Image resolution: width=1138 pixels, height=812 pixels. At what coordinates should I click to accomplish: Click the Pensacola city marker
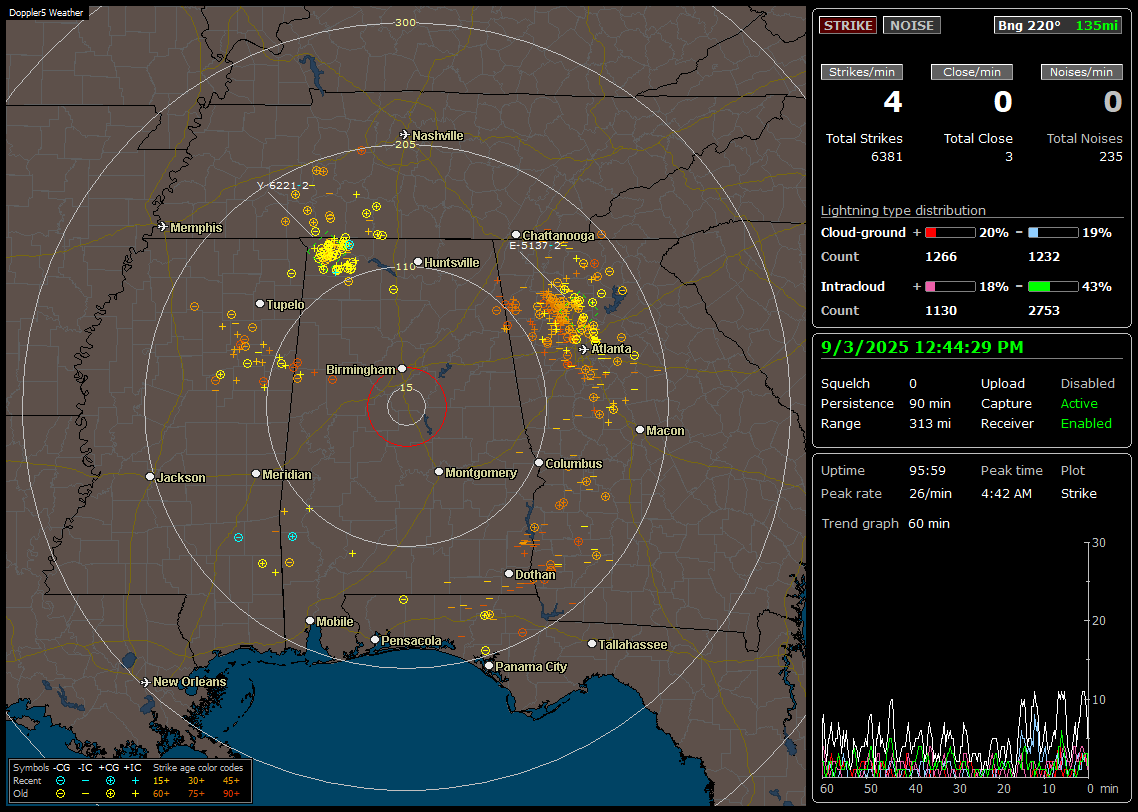(x=375, y=639)
